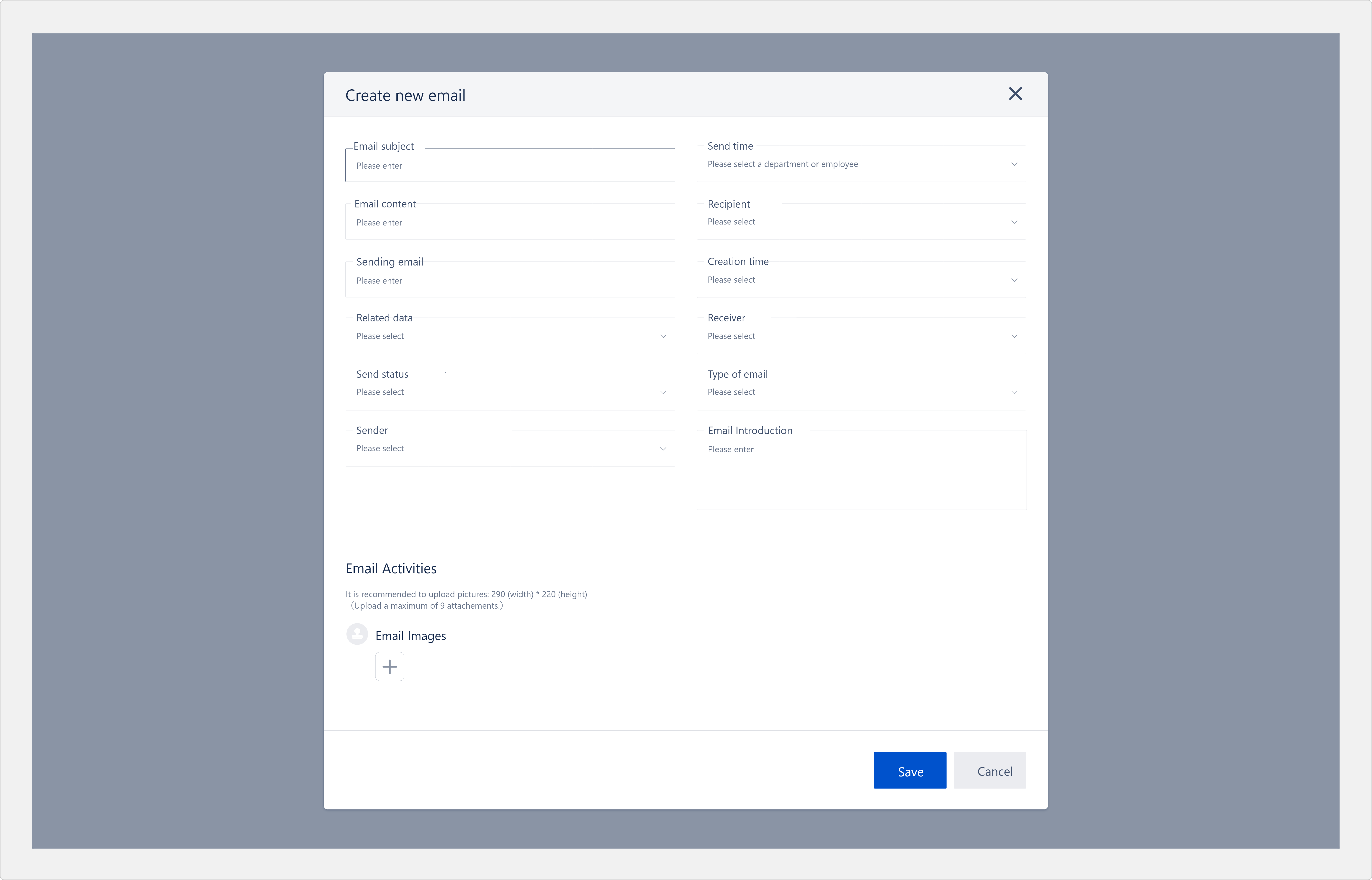Open the Send status dropdown
Viewport: 1372px width, 880px height.
[x=510, y=392]
